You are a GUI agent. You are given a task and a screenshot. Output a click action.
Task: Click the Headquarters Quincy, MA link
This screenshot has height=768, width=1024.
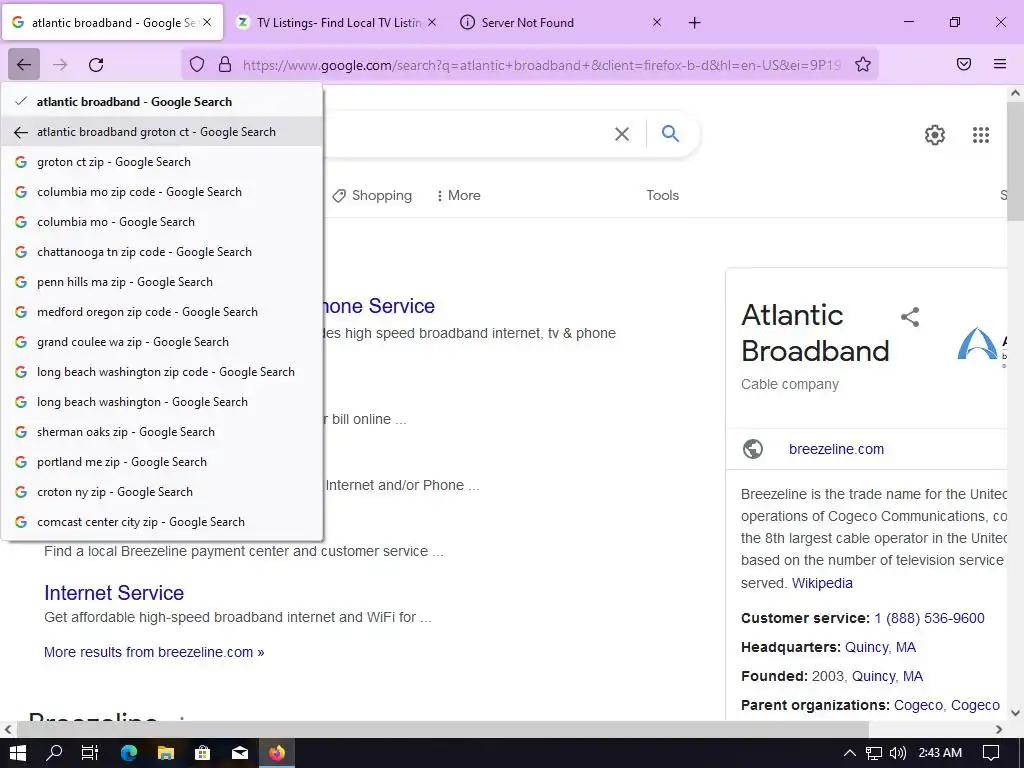pos(880,647)
